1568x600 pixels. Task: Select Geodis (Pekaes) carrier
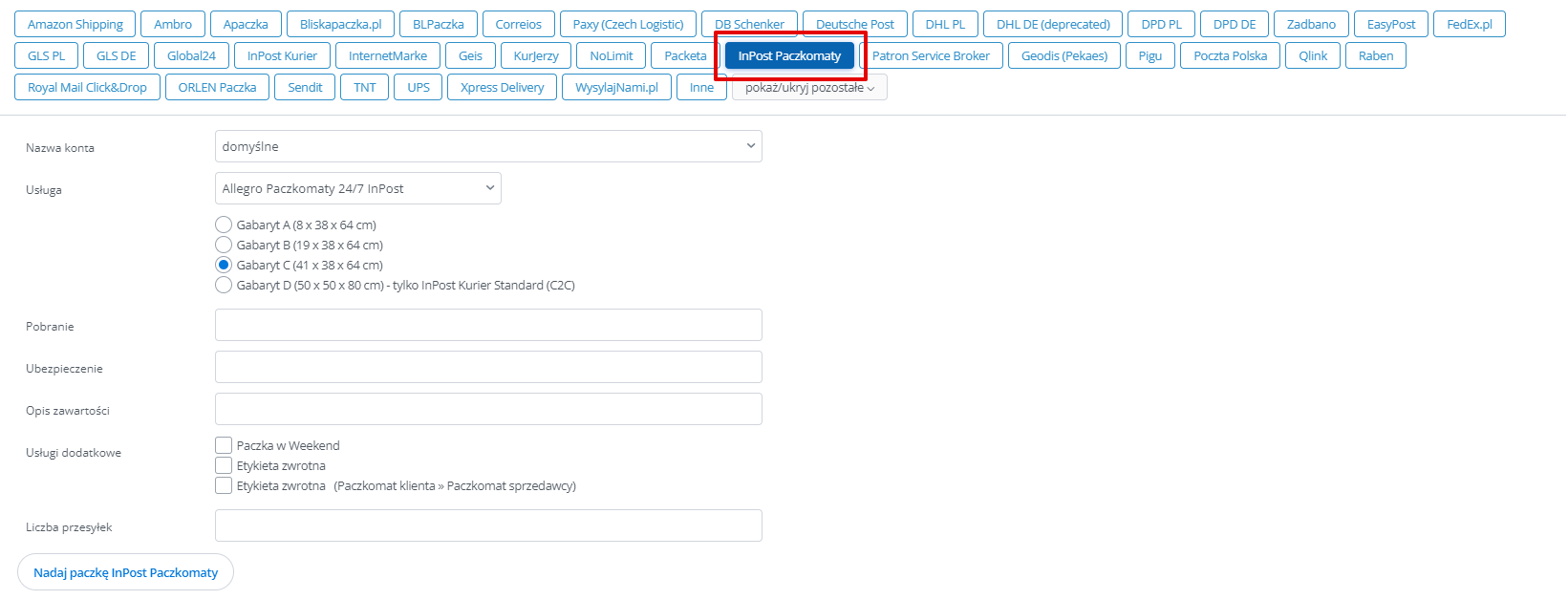coord(1064,55)
